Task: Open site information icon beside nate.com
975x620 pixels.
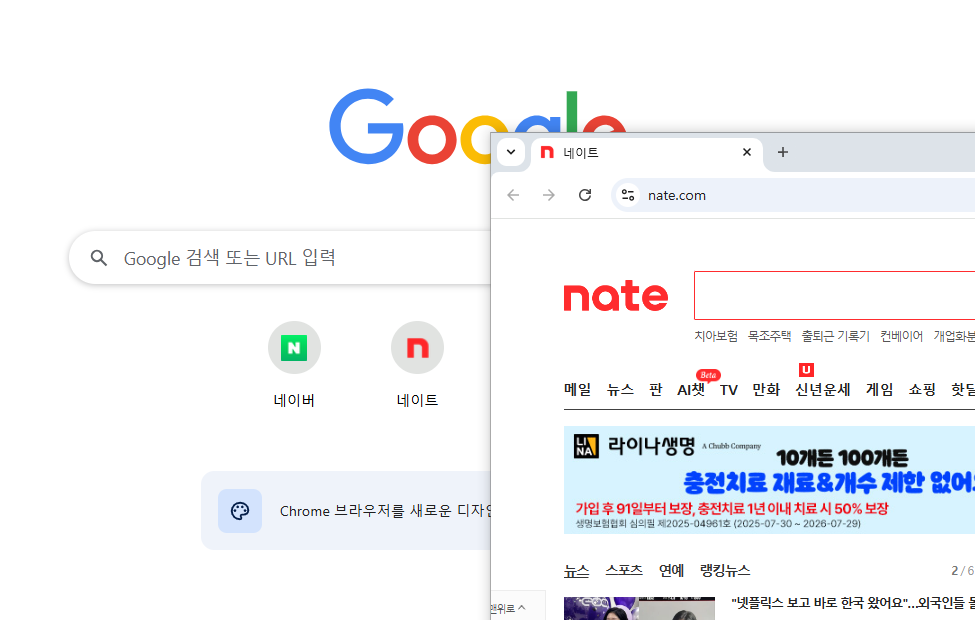Action: coord(628,195)
